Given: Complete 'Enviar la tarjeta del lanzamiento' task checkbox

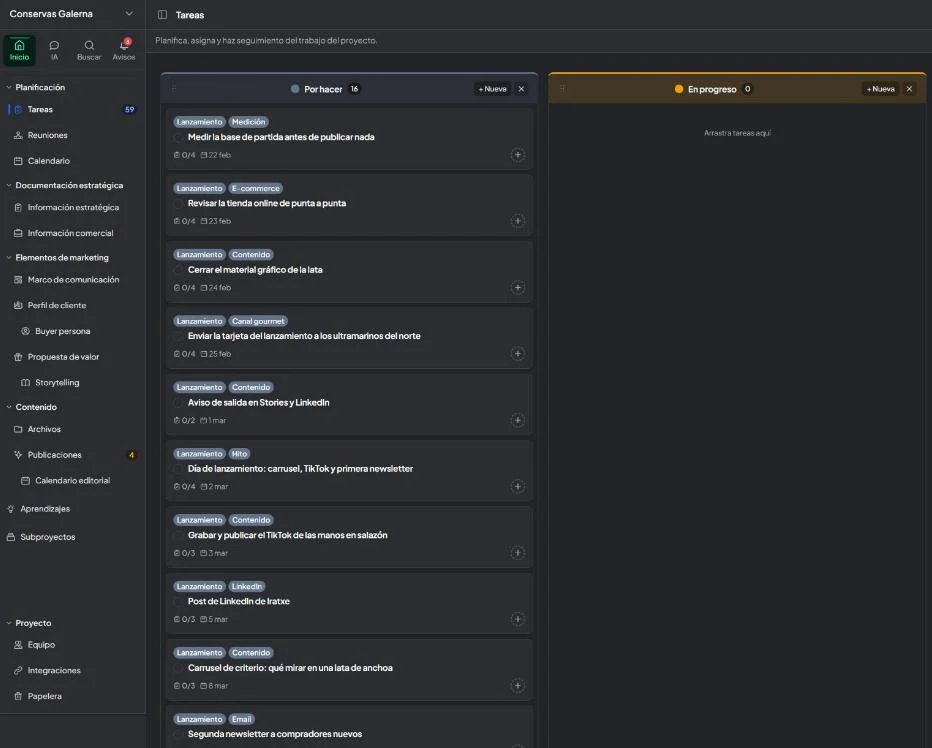Looking at the screenshot, I should point(178,336).
